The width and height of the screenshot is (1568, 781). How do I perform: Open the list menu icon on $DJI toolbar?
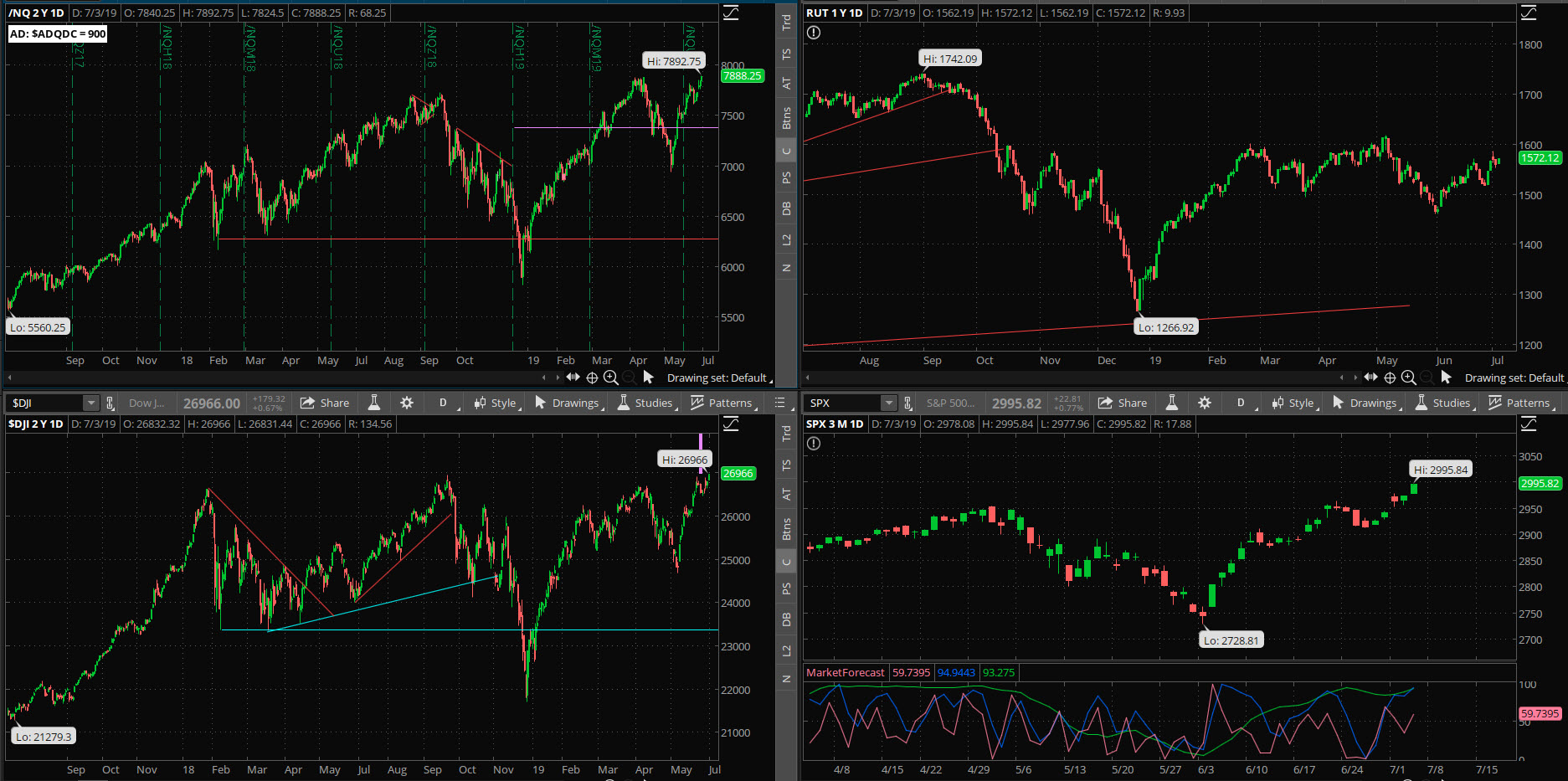coord(780,403)
